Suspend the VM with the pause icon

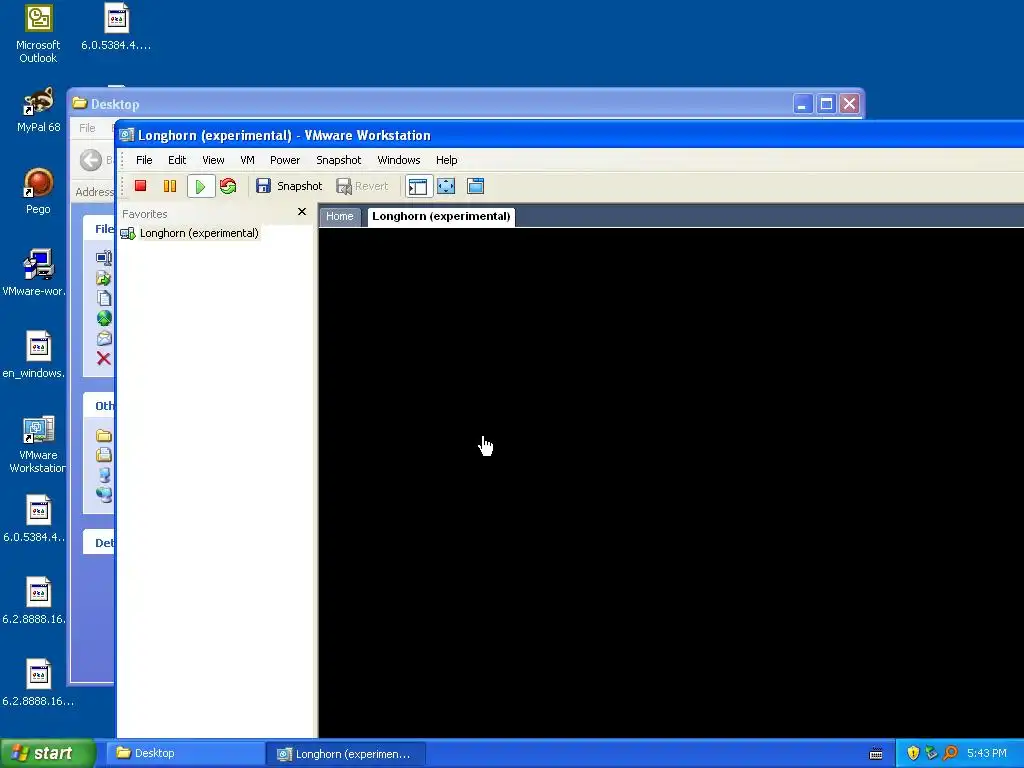(x=170, y=186)
